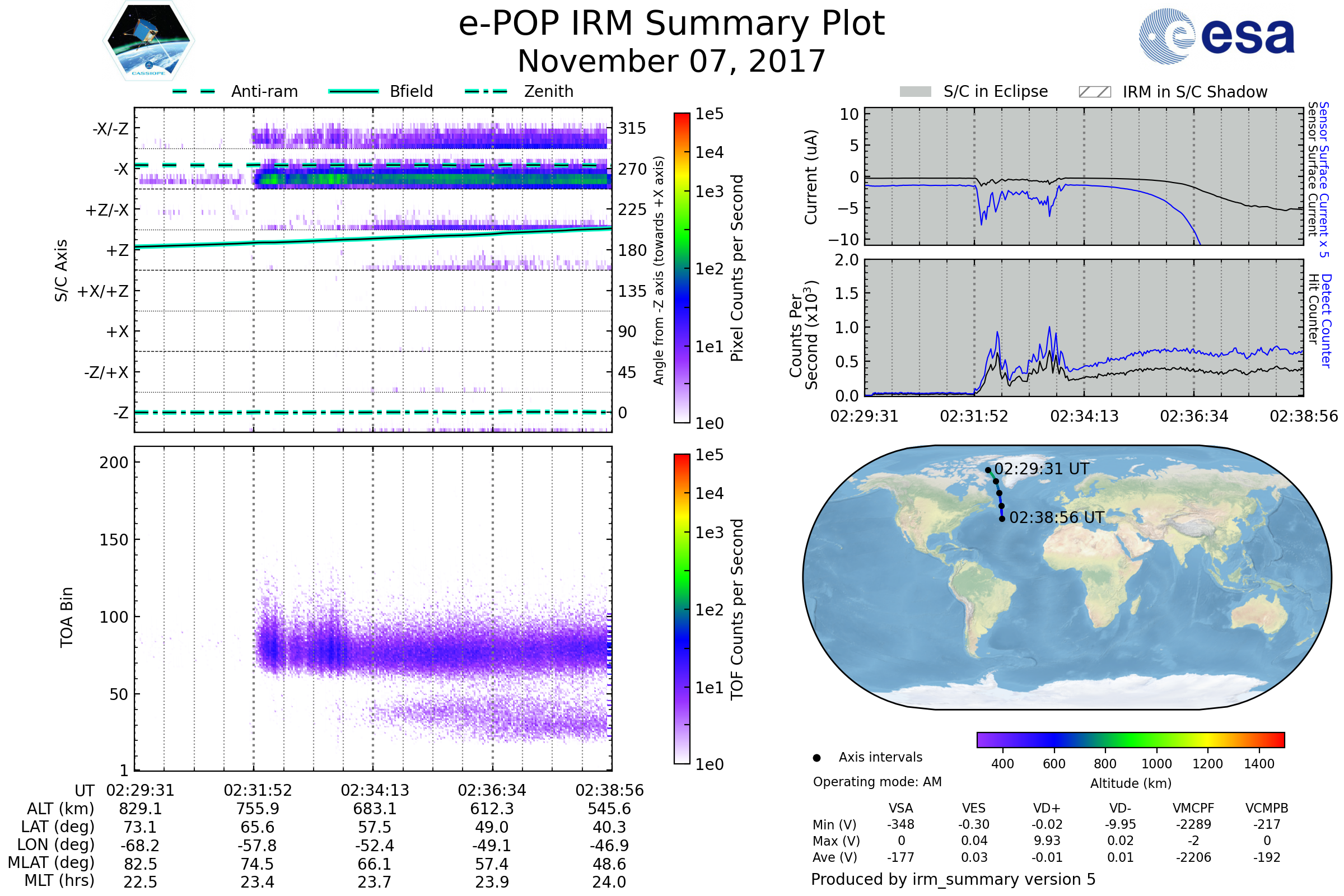Click the Sensor Surface Current x 5 label

pyautogui.click(x=1323, y=179)
